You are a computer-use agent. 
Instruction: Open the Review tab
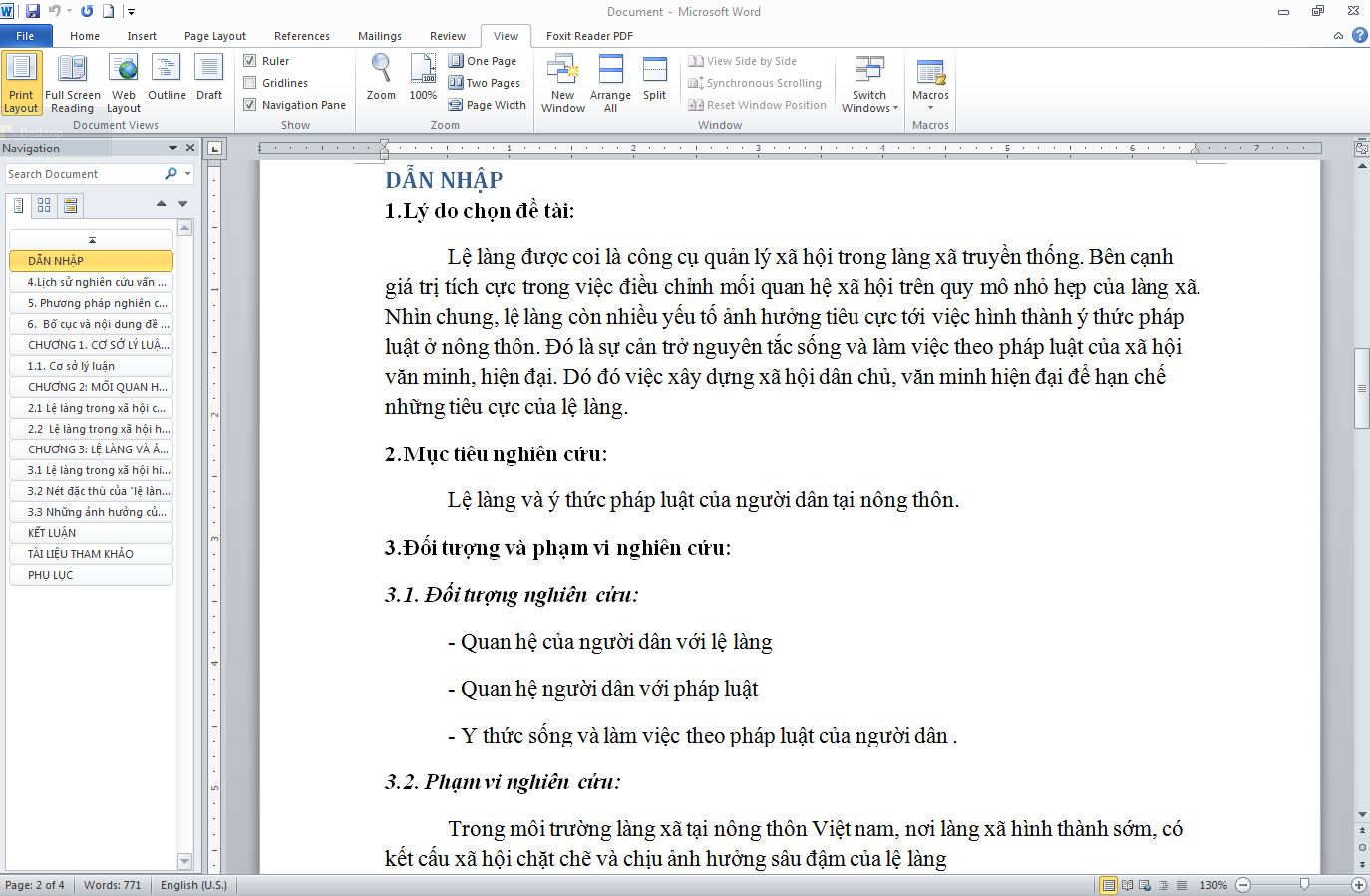click(448, 36)
